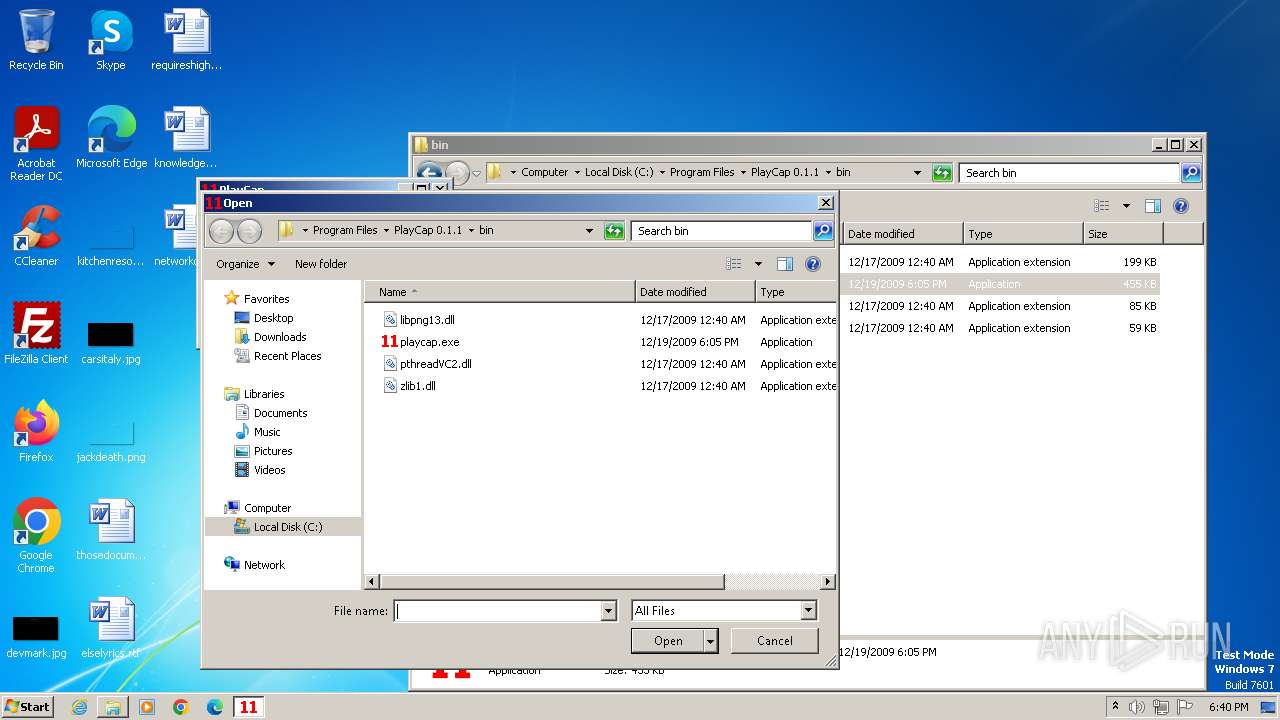Image resolution: width=1280 pixels, height=720 pixels.
Task: Expand address bar path dropdown in Open dialog
Action: point(589,231)
